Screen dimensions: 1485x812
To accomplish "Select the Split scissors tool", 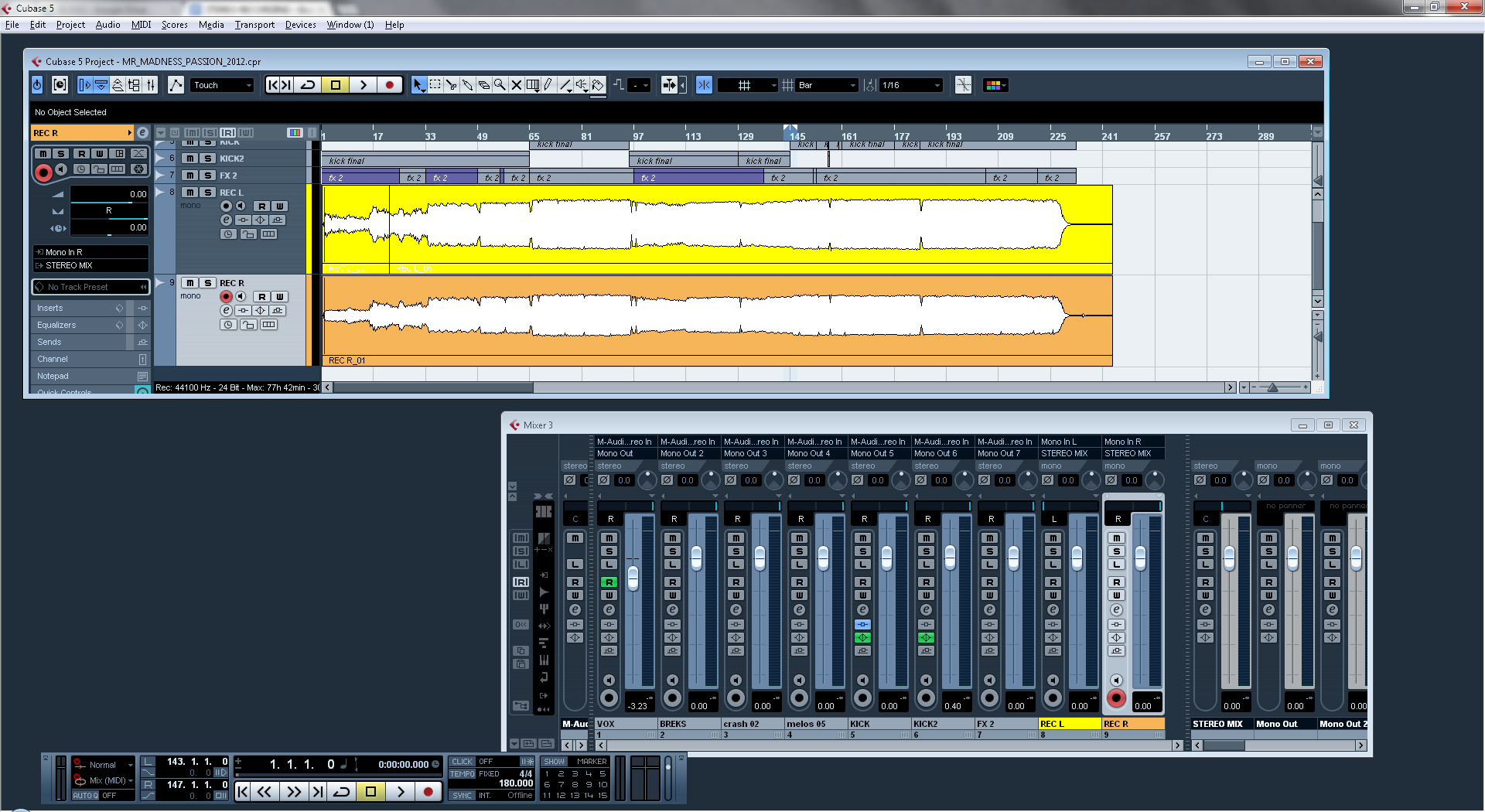I will (451, 85).
